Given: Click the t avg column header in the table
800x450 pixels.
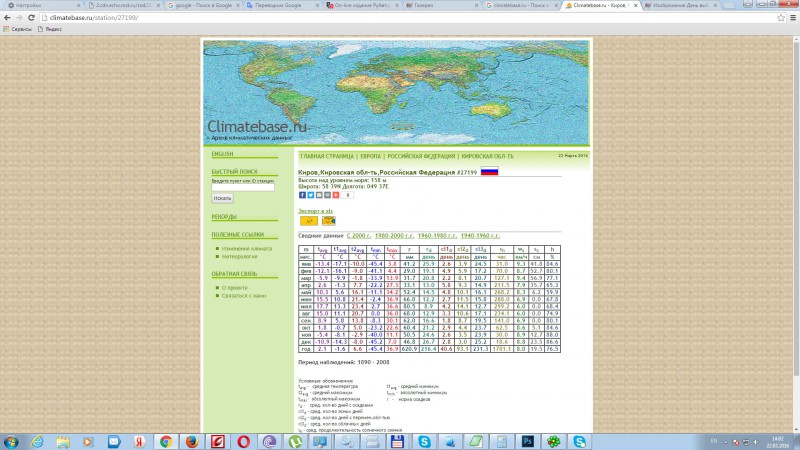Looking at the screenshot, I should tap(322, 249).
